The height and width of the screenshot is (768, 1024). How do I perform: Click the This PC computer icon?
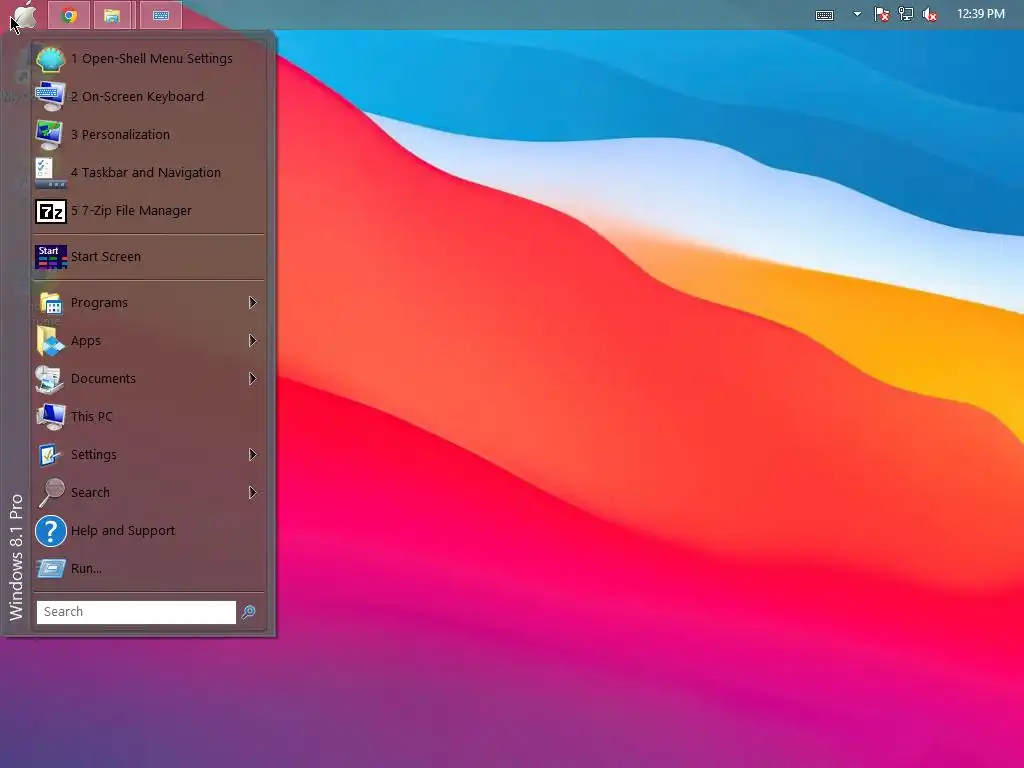tap(50, 417)
